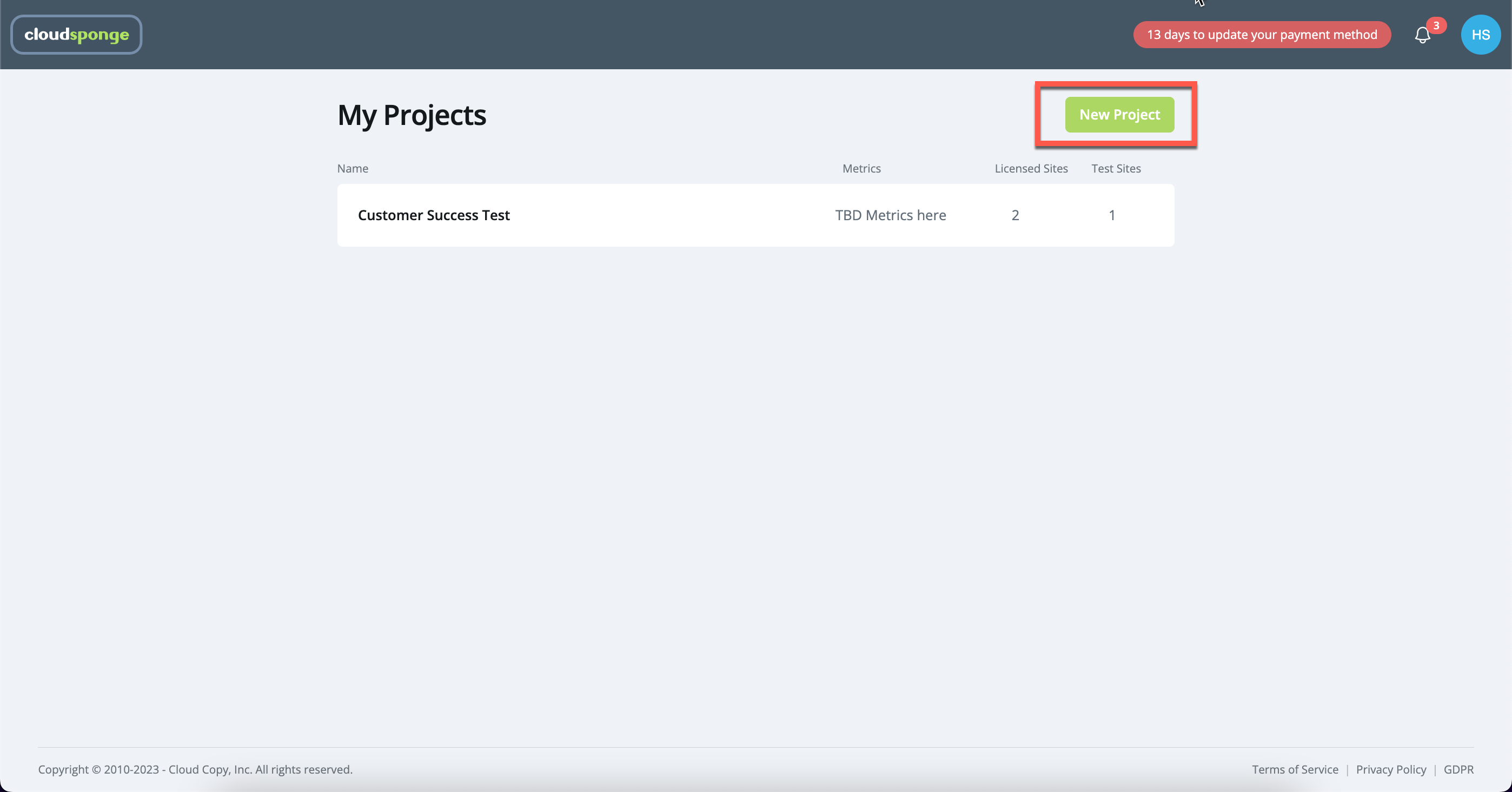Click the Metrics column header
The image size is (1512, 792).
click(861, 168)
